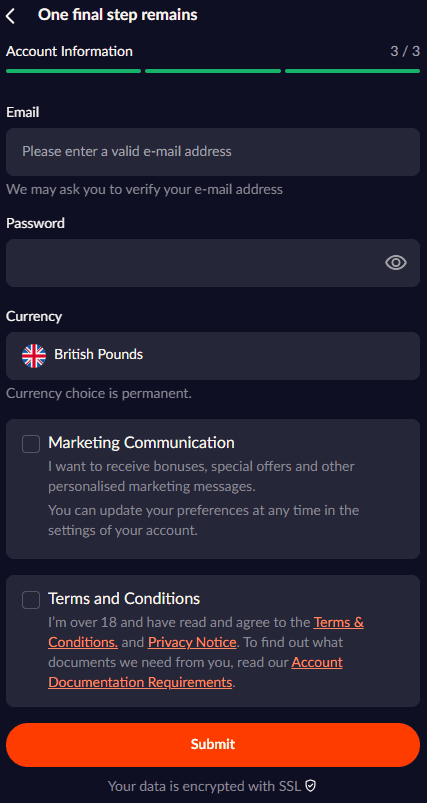Open the Privacy Notice link

coord(192,642)
